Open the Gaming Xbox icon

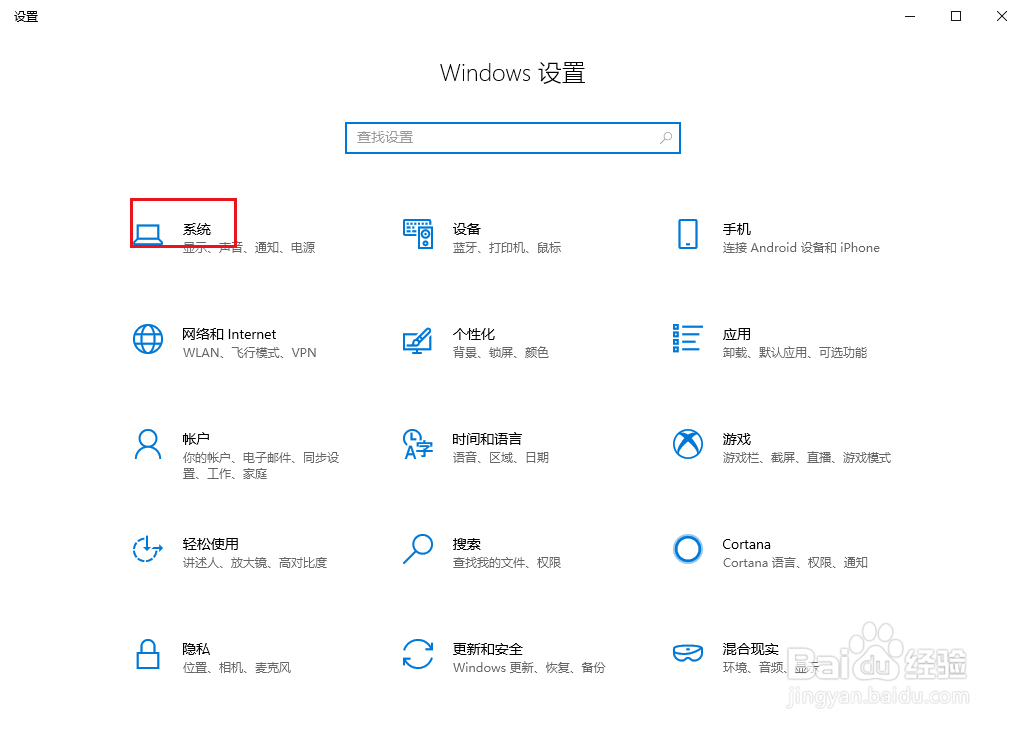688,444
